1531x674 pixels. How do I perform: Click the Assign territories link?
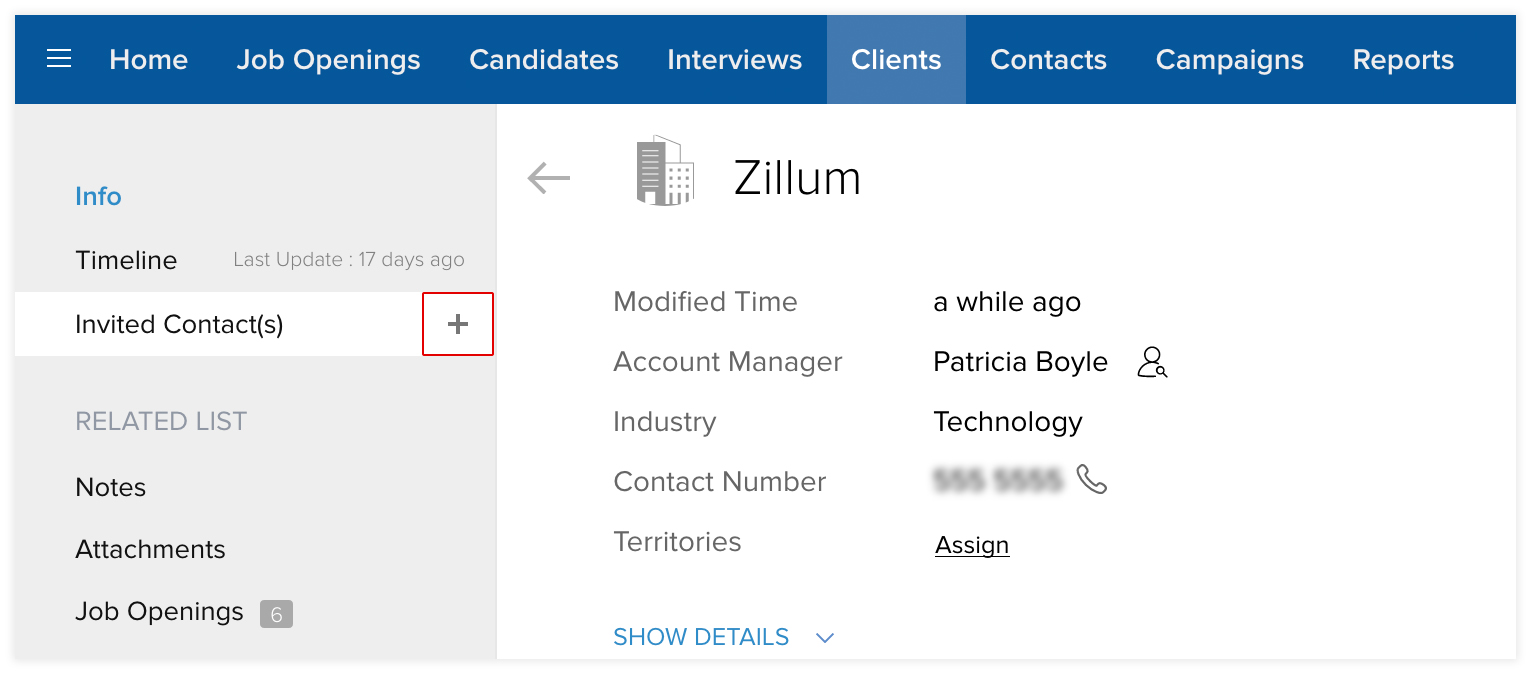(x=972, y=545)
